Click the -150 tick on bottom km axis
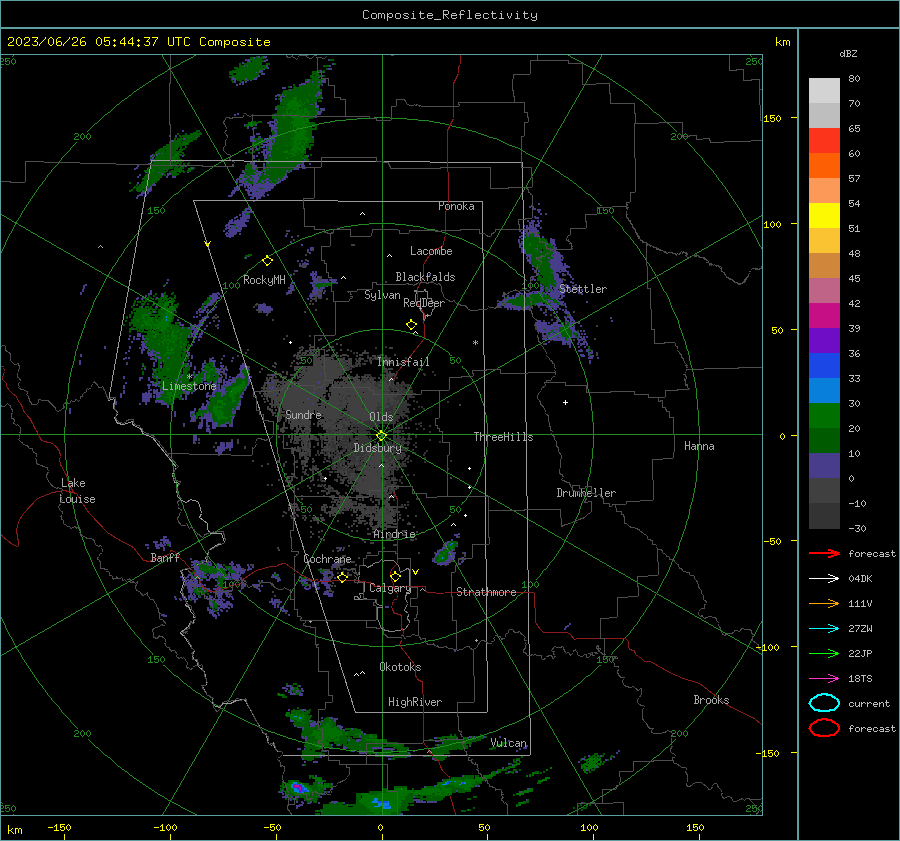This screenshot has height=841, width=900. pyautogui.click(x=59, y=827)
